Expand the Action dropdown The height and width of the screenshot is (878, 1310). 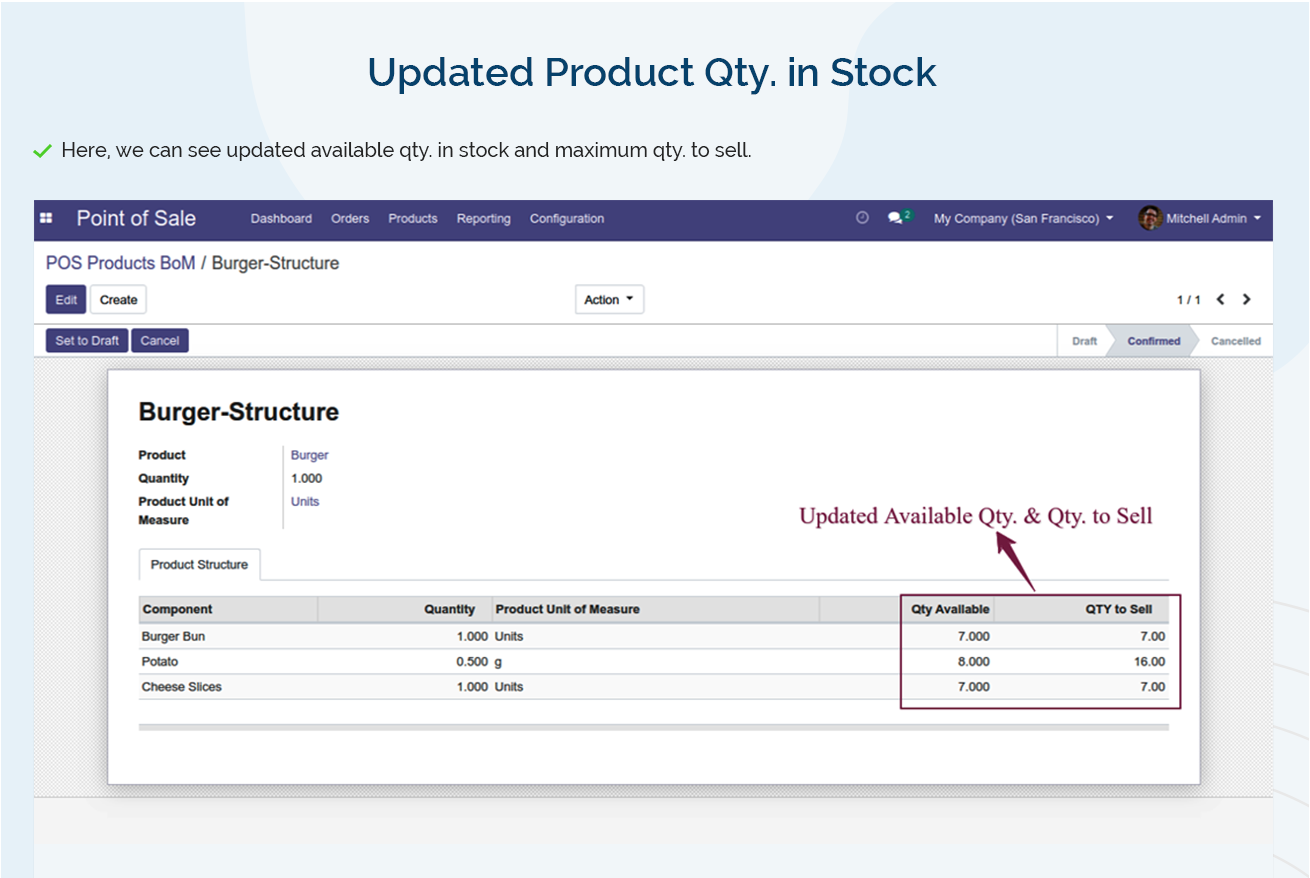pos(609,300)
